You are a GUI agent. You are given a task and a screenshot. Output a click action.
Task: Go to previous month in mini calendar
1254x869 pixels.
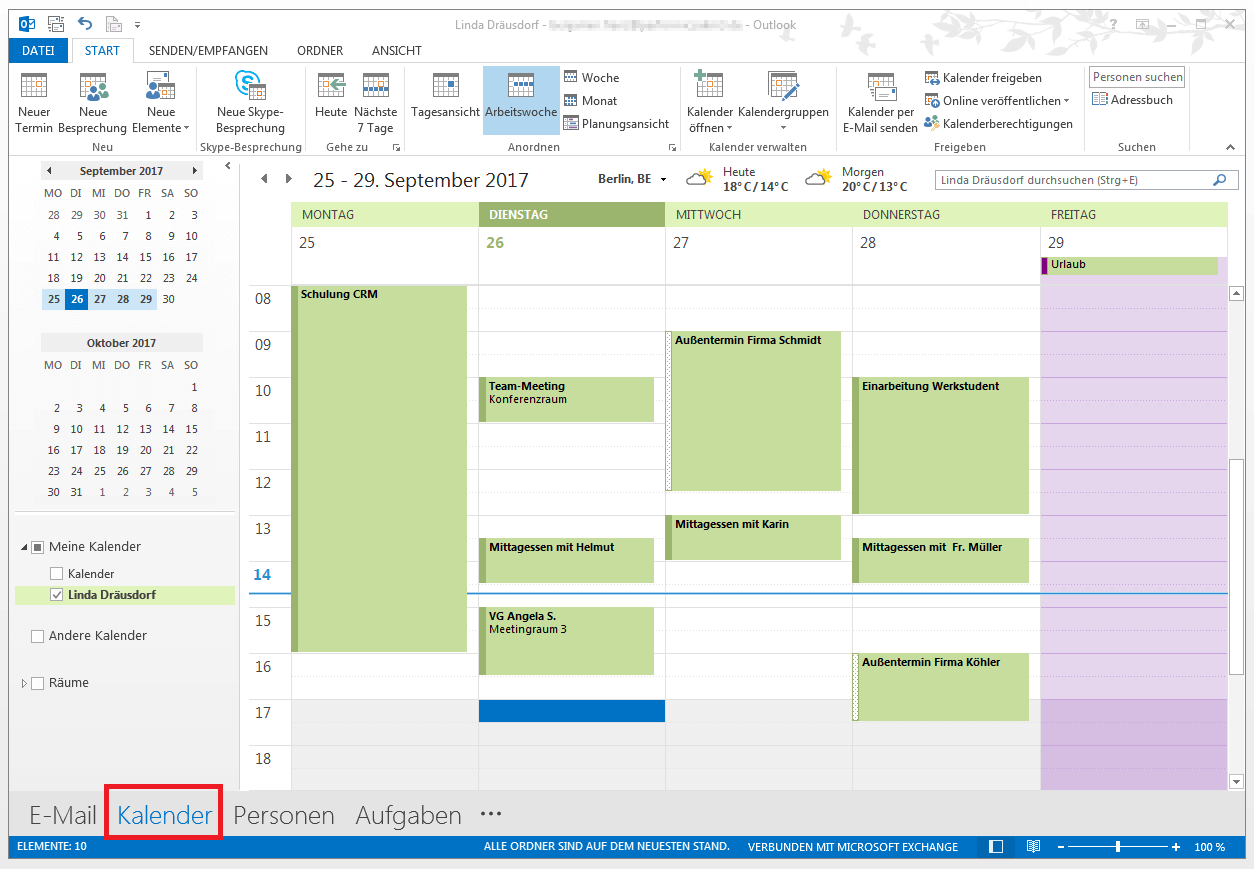(x=49, y=171)
